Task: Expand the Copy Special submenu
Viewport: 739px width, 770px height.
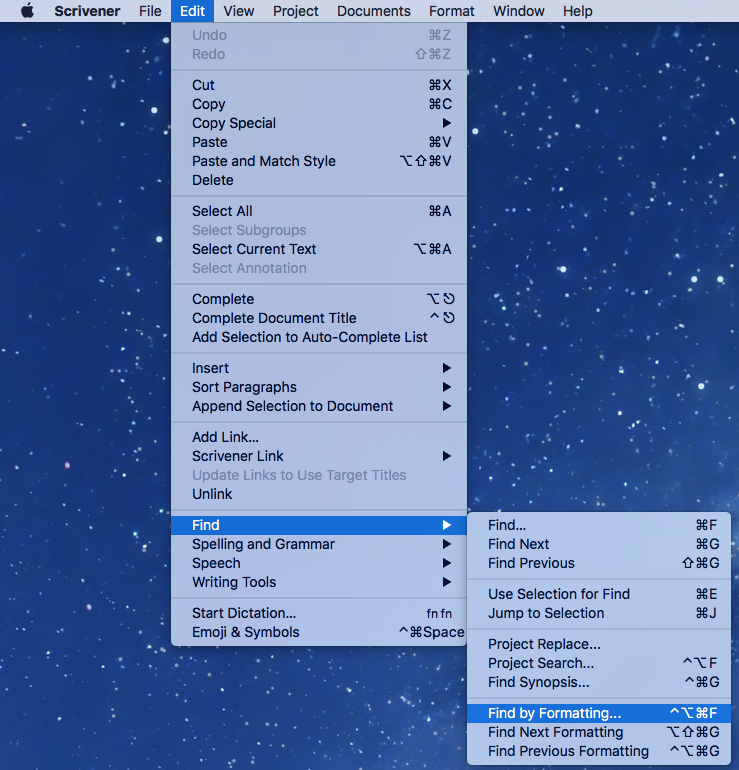Action: (x=319, y=123)
